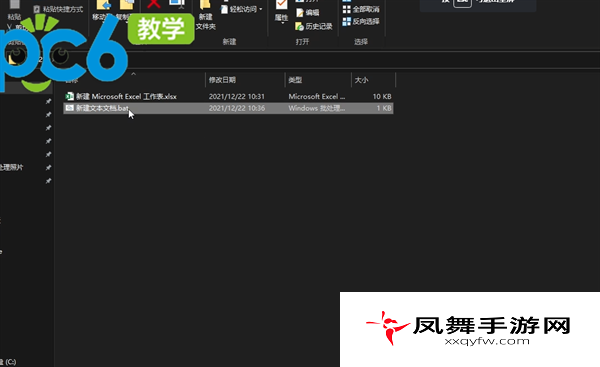Click the Move to folder icon

coord(103,5)
